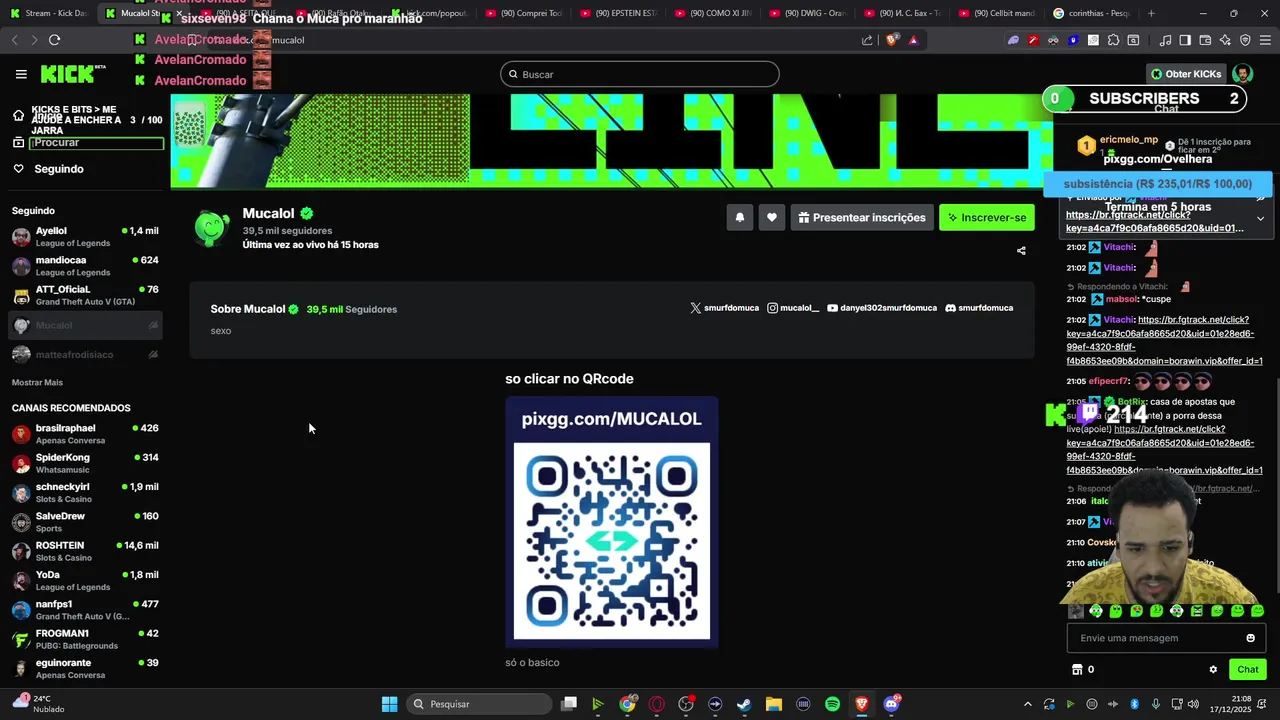Image resolution: width=1280 pixels, height=720 pixels.
Task: Click the green Inscrever-se button
Action: (987, 217)
